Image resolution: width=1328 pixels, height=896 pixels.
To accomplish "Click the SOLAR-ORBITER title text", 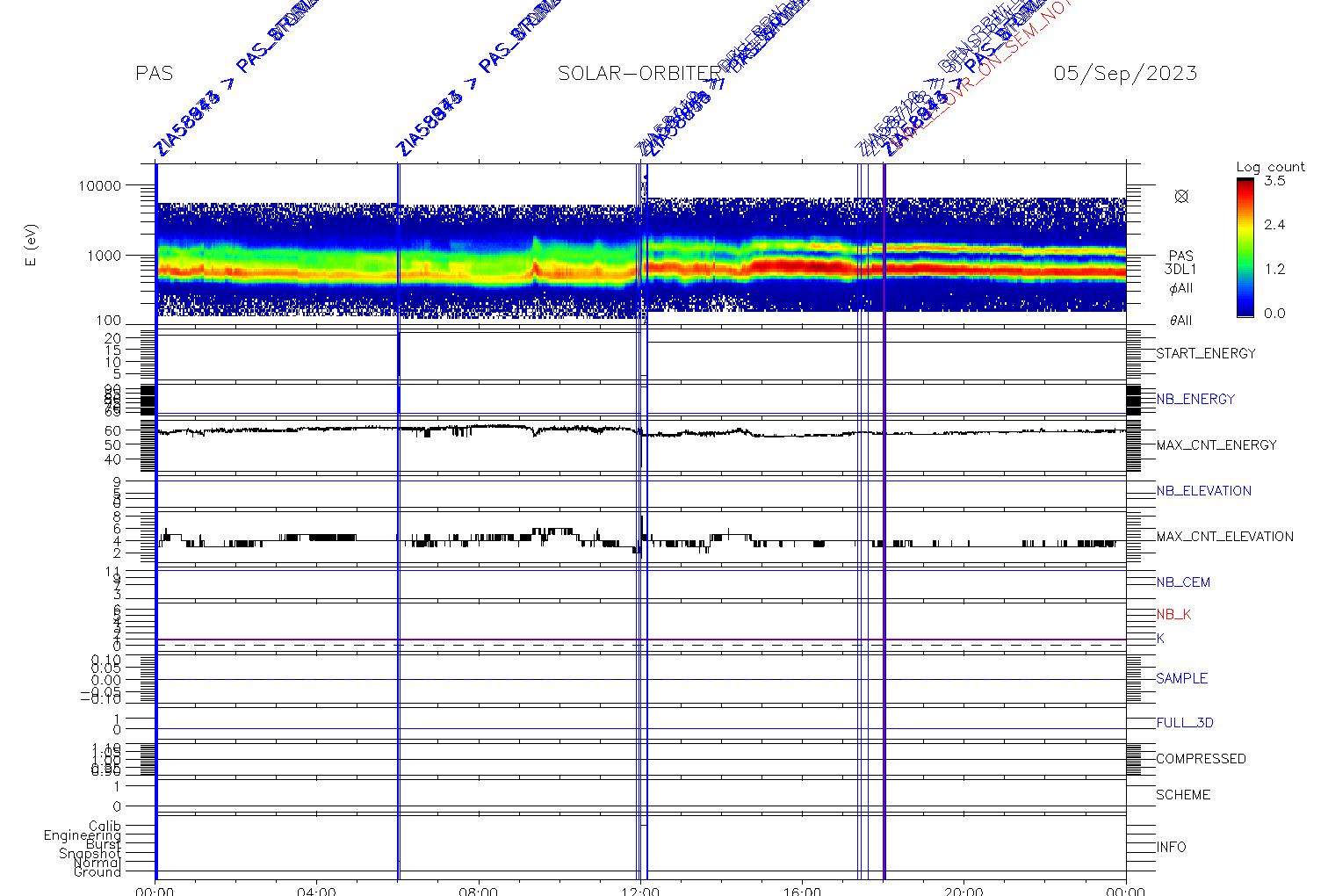I will click(639, 74).
